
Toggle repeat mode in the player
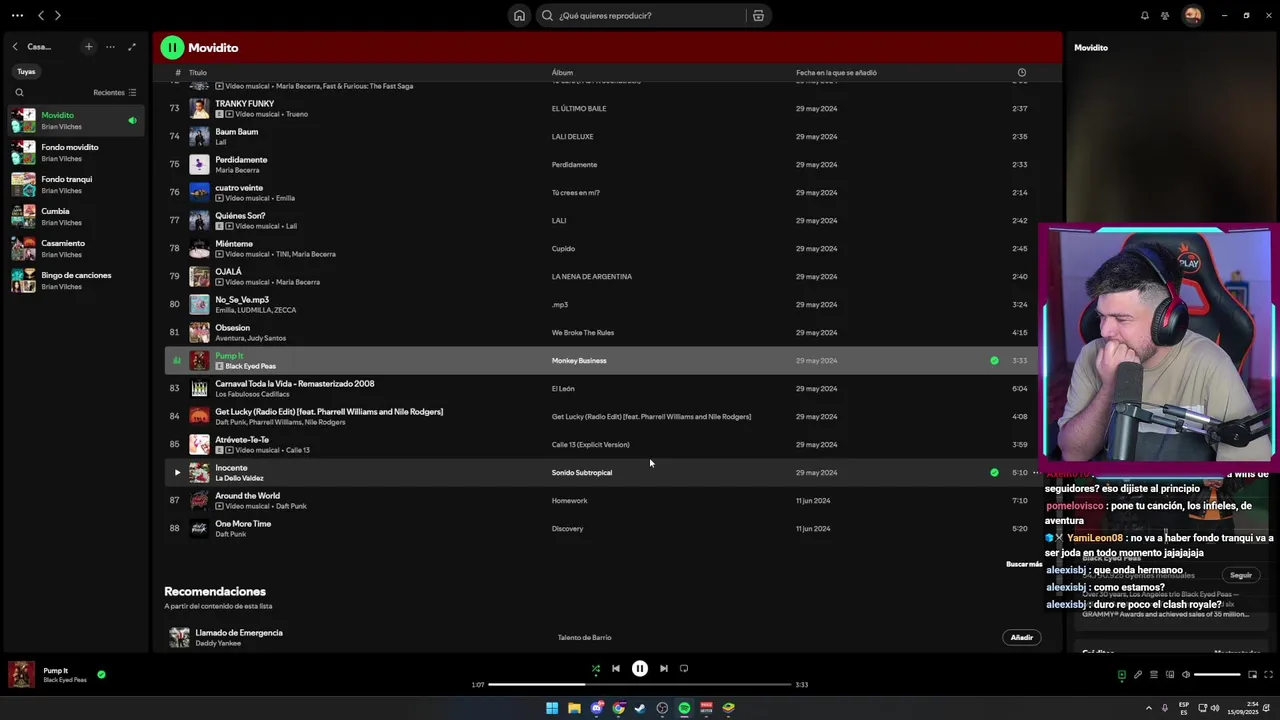(x=684, y=669)
